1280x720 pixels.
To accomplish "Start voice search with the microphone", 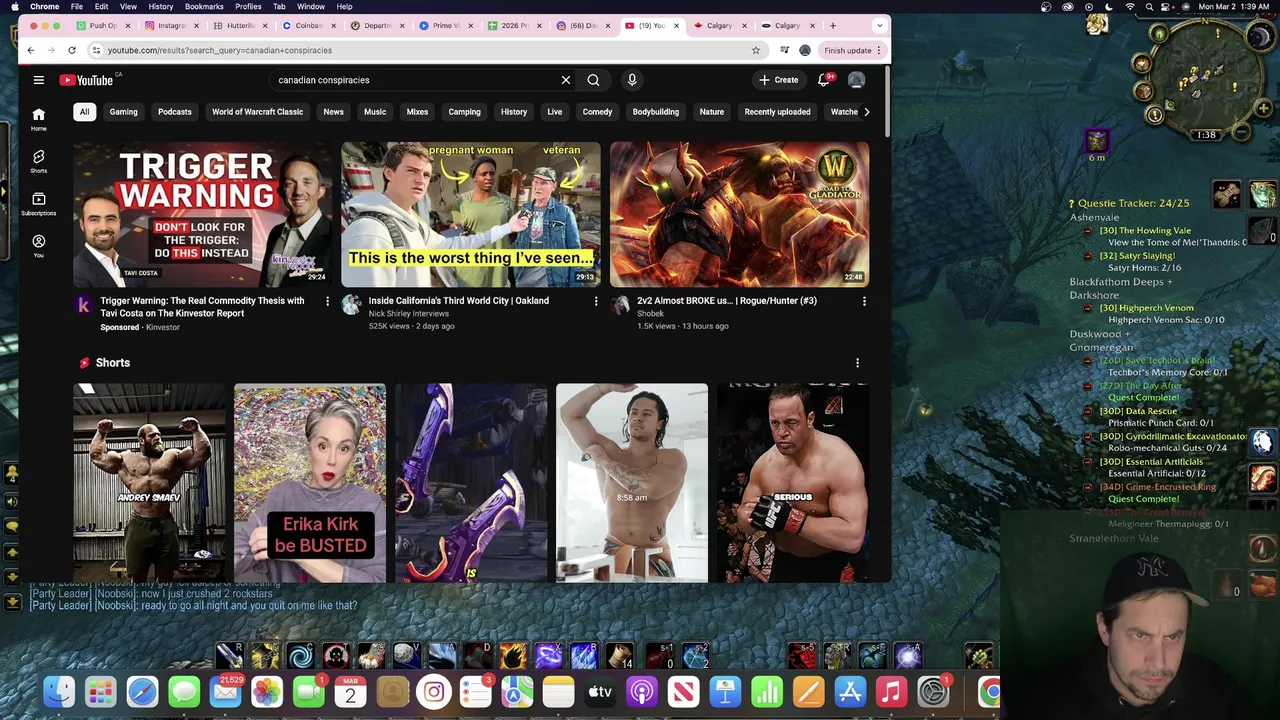I will [632, 80].
